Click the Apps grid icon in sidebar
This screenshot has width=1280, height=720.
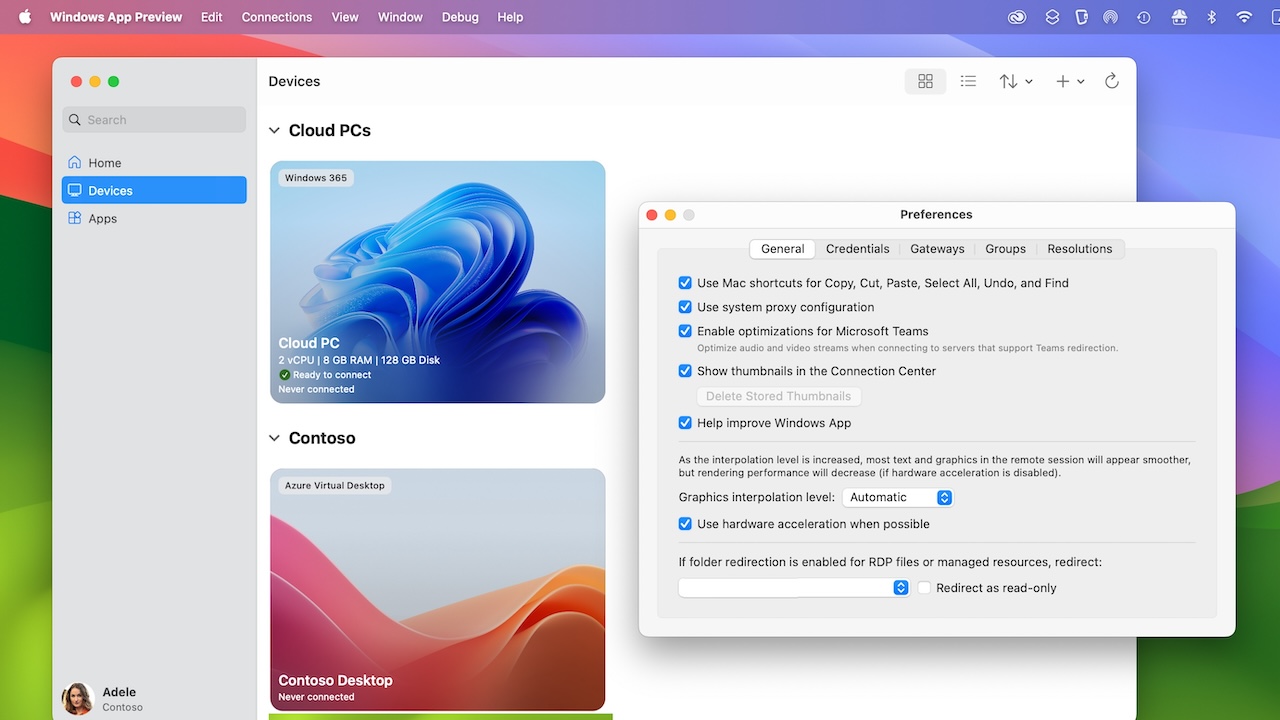75,218
